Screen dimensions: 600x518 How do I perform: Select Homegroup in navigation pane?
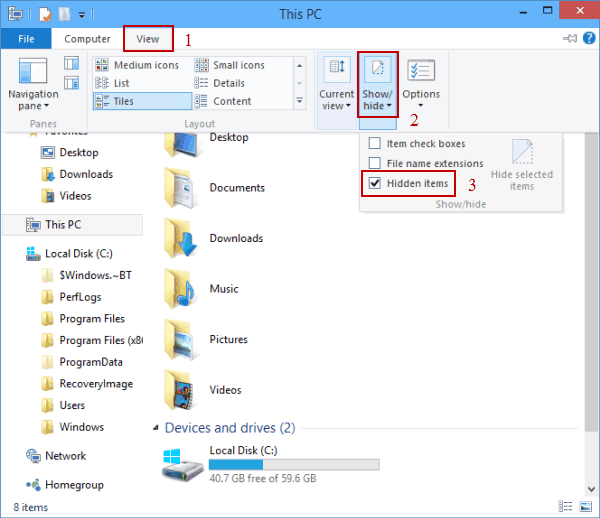point(64,485)
